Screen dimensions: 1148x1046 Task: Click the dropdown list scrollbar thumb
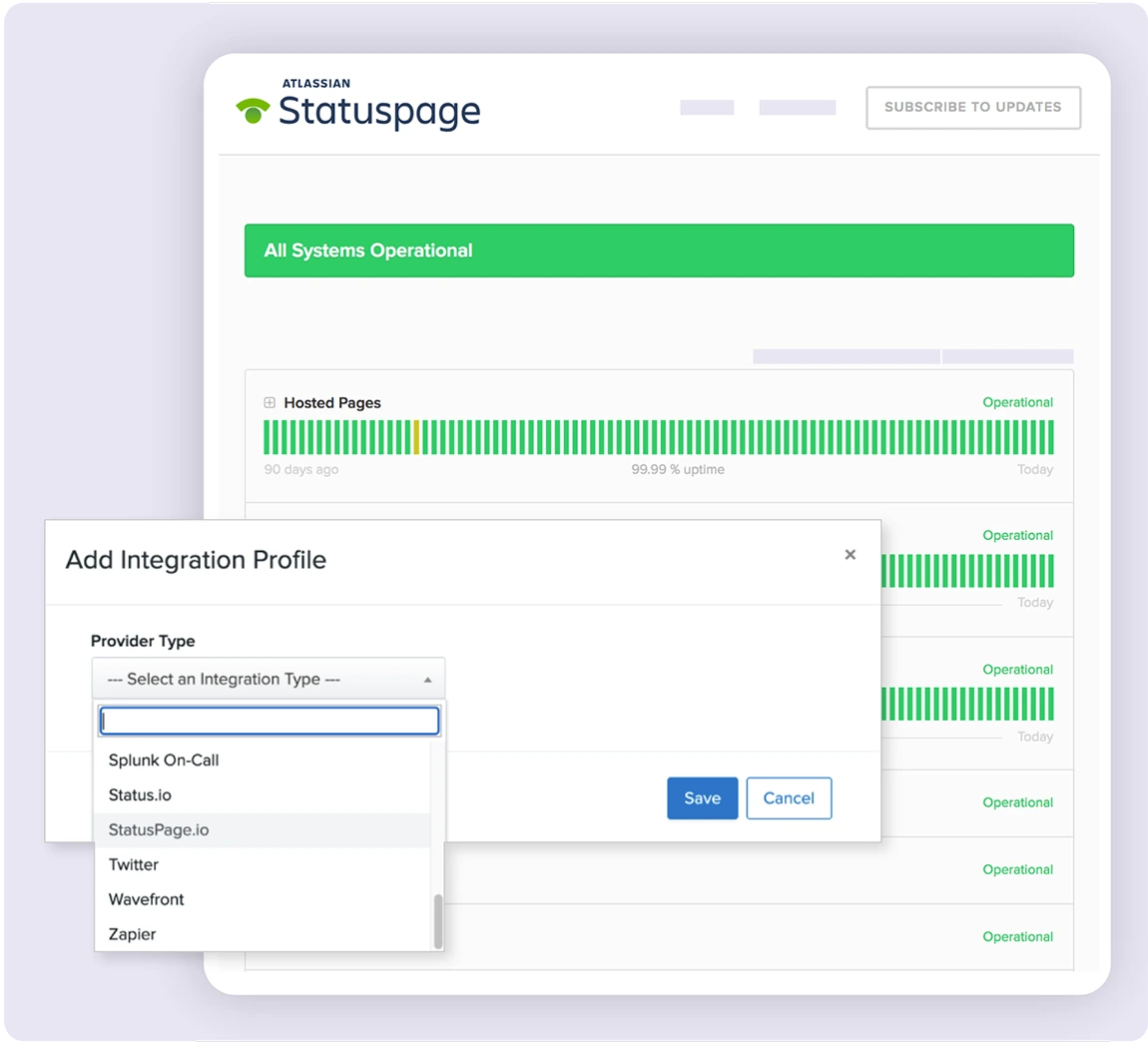[438, 921]
